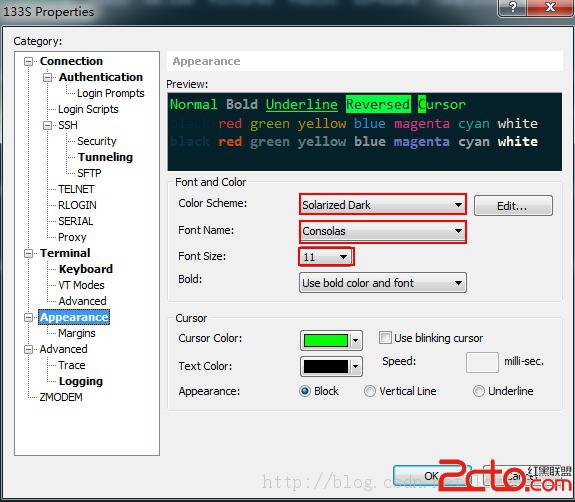The height and width of the screenshot is (502, 575).
Task: Collapse the Connection tree node
Action: pos(29,61)
